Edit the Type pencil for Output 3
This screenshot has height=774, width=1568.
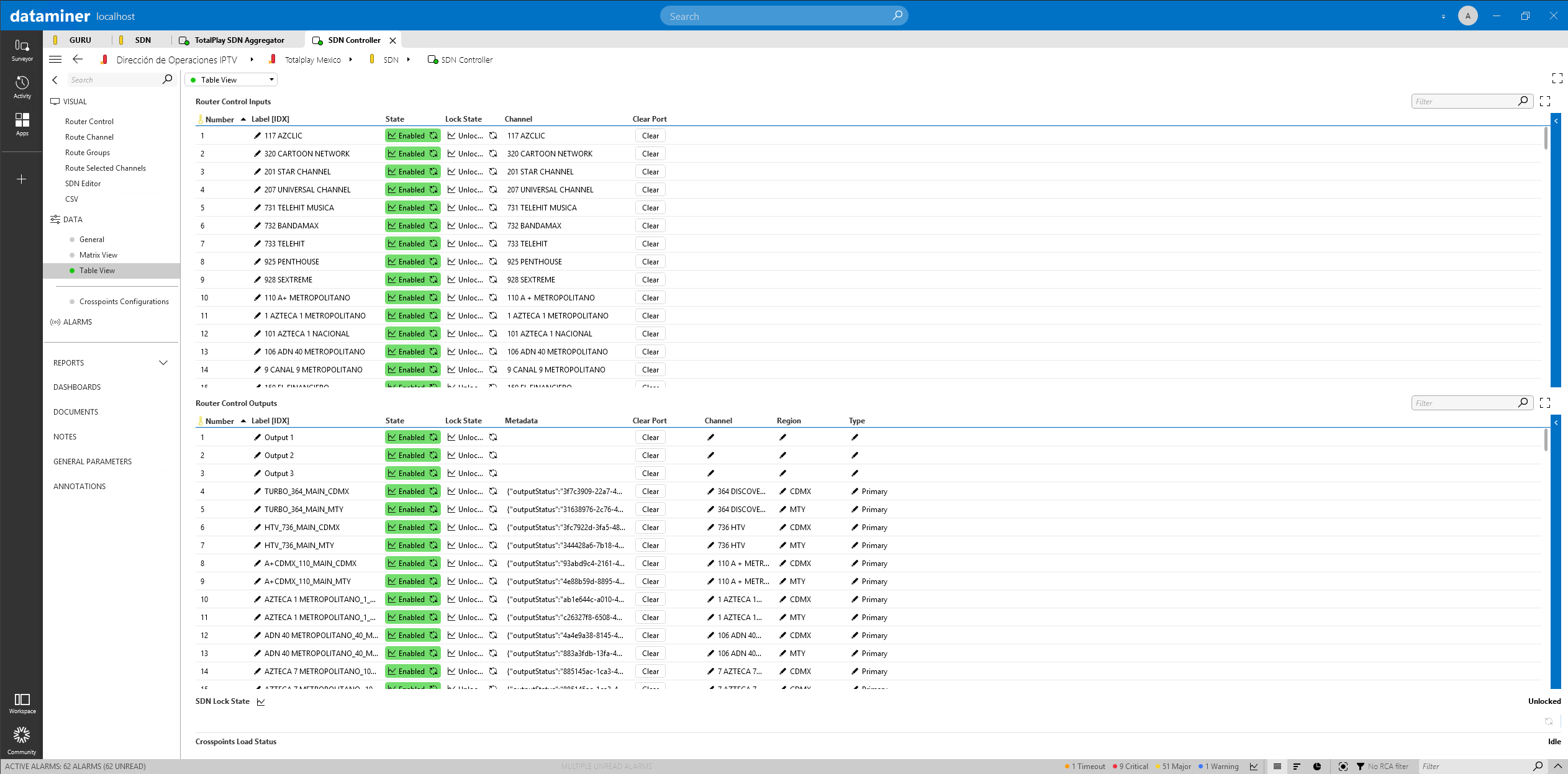854,473
